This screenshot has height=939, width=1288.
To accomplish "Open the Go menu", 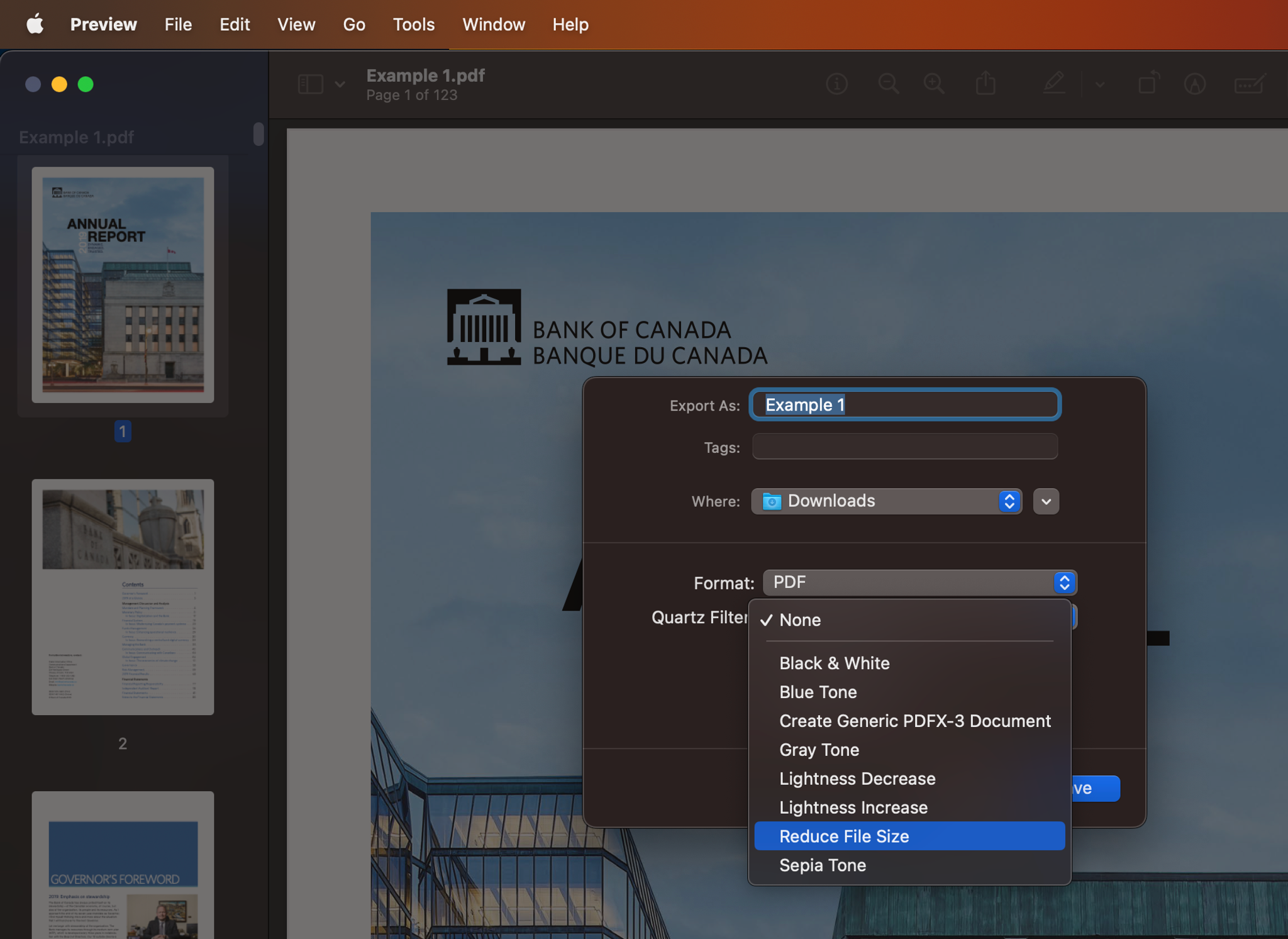I will click(x=354, y=25).
